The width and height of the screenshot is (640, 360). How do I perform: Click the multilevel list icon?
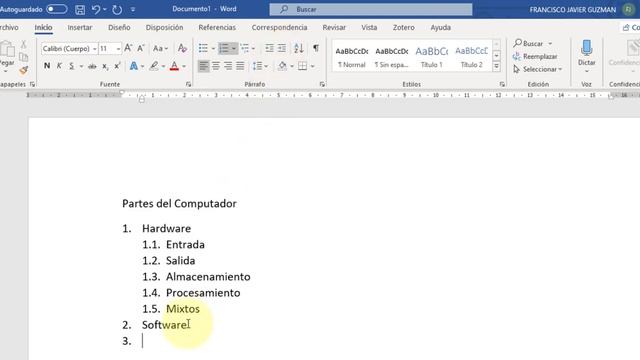coord(245,48)
